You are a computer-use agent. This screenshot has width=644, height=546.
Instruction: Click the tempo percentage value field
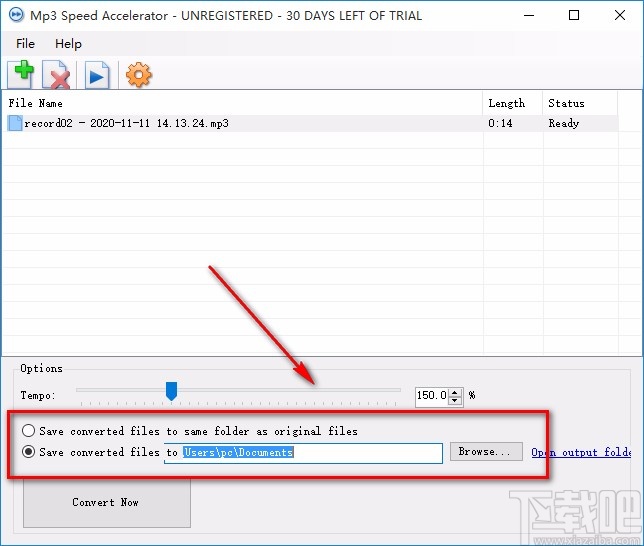coord(432,396)
